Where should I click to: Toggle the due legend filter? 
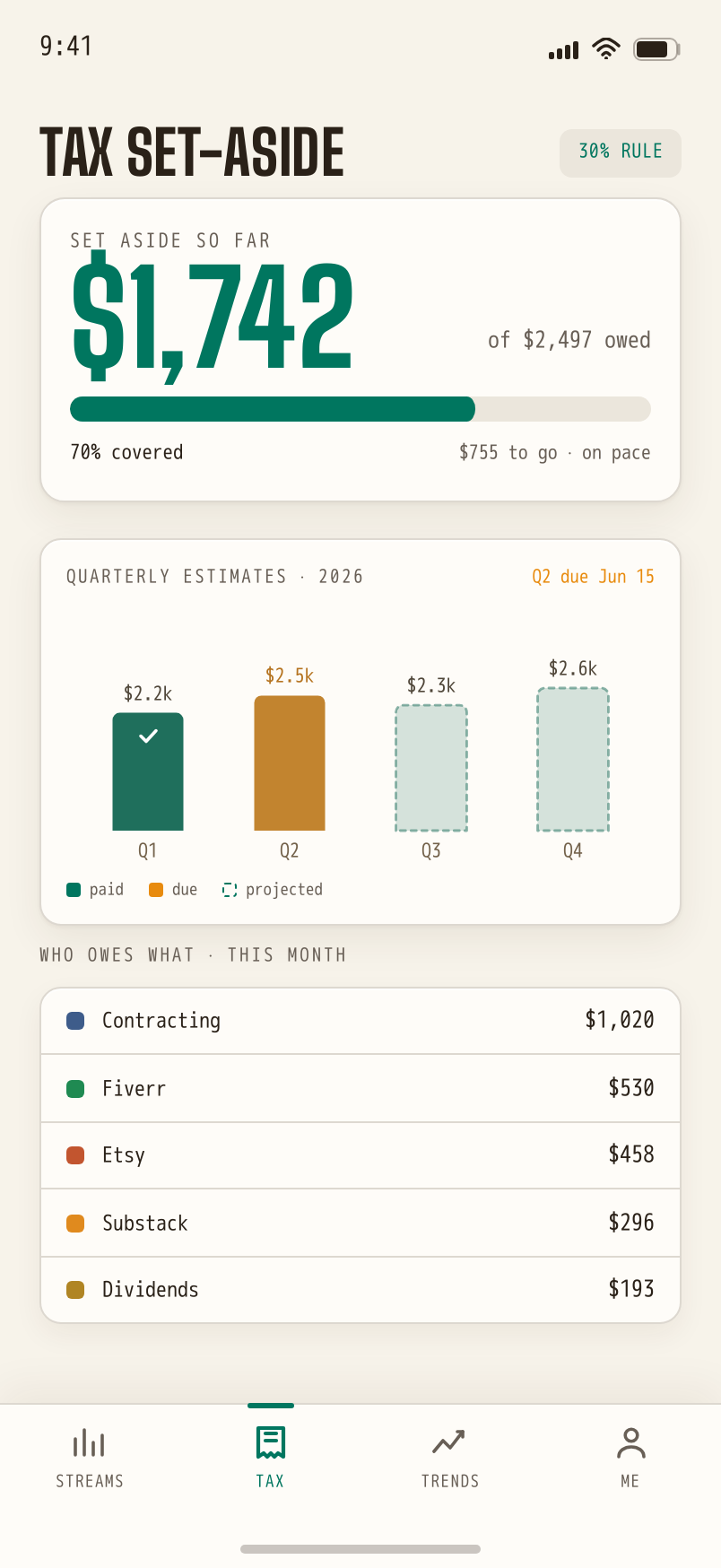(x=173, y=890)
